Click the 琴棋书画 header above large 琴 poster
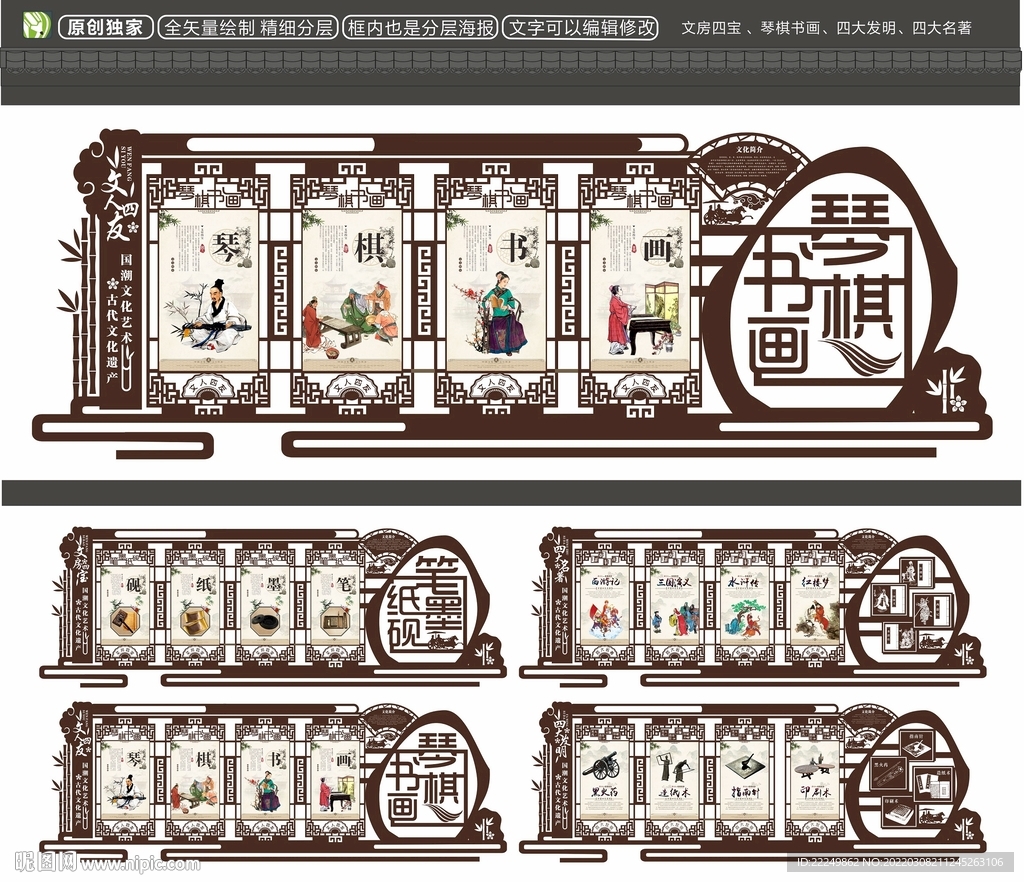Viewport: 1024px width, 882px height. pyautogui.click(x=208, y=194)
